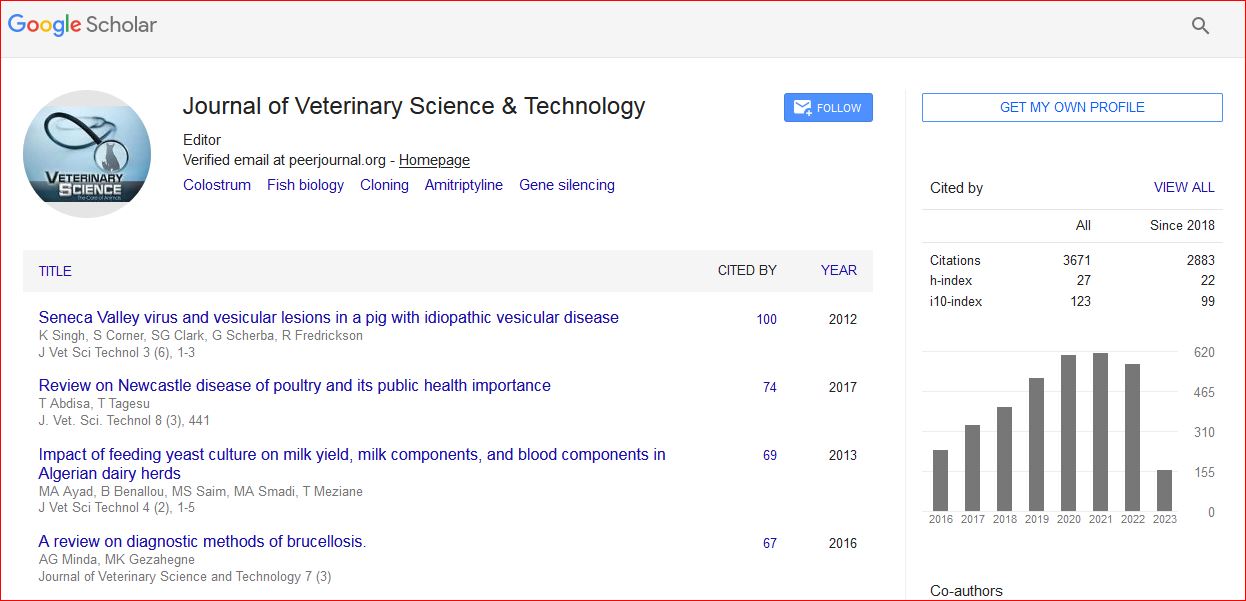Open citation count 100 for first article
This screenshot has width=1246, height=601.
766,320
